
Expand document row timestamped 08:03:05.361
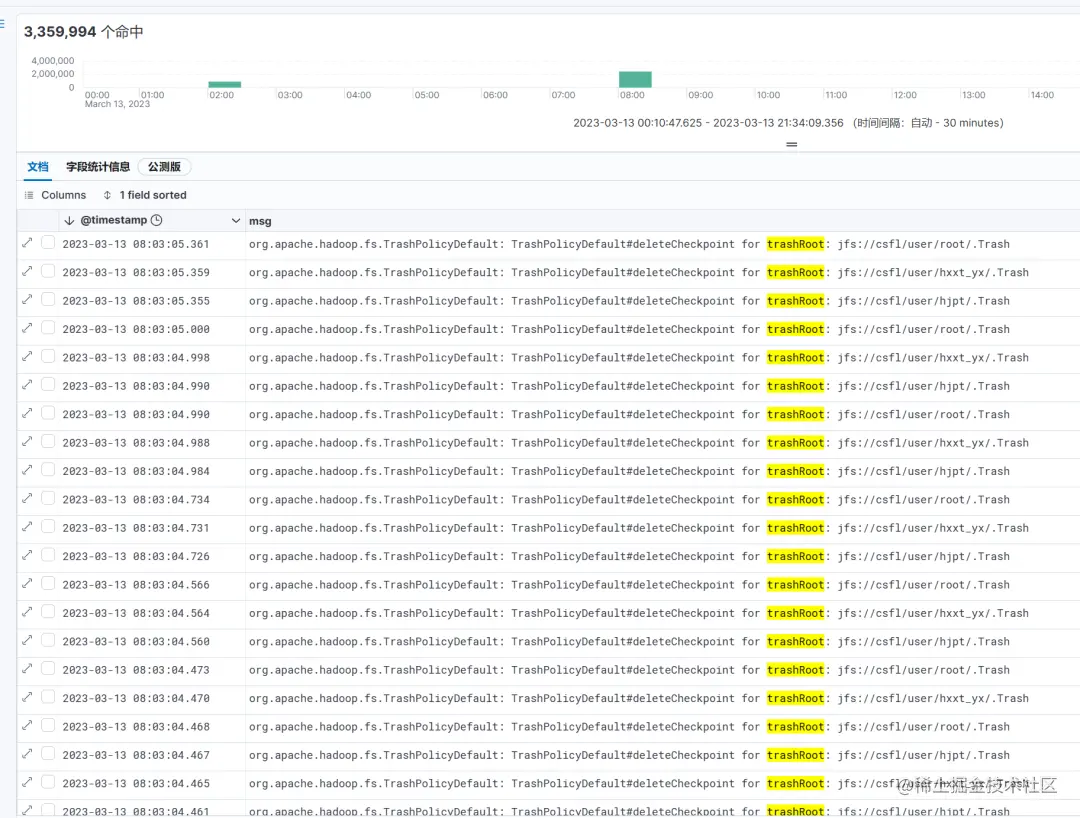(27, 242)
